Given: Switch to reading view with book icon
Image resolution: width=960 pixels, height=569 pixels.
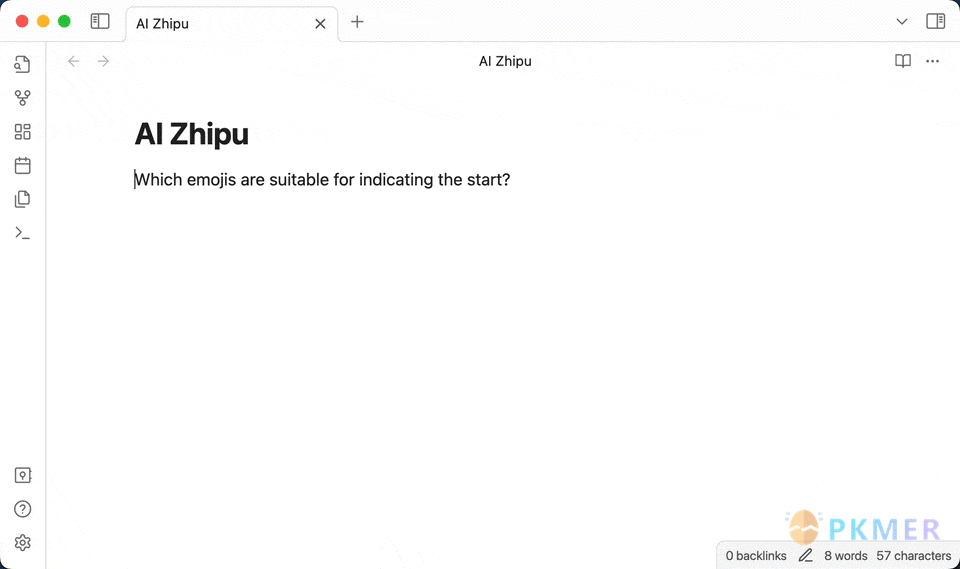Looking at the screenshot, I should point(902,61).
